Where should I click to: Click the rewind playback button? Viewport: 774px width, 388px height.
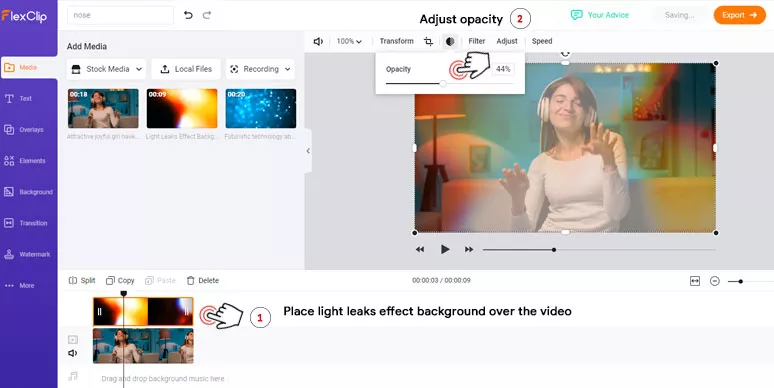(x=420, y=250)
